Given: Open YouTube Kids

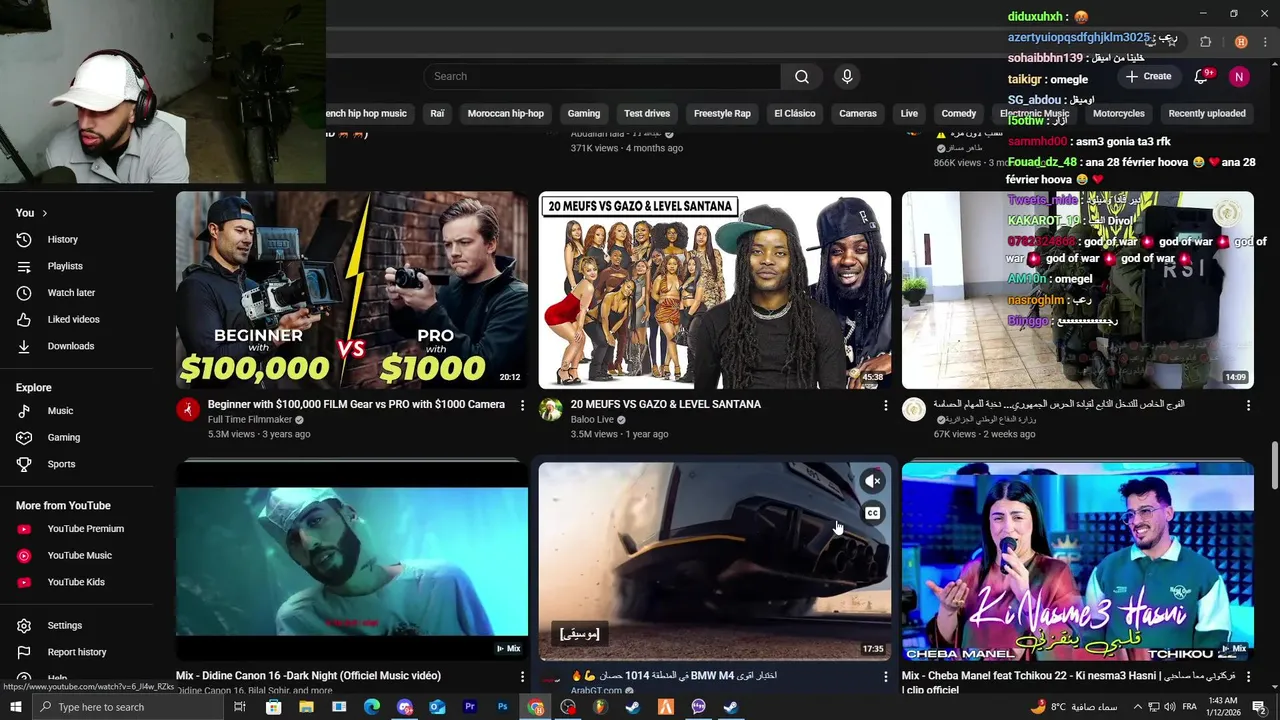Looking at the screenshot, I should 75,582.
